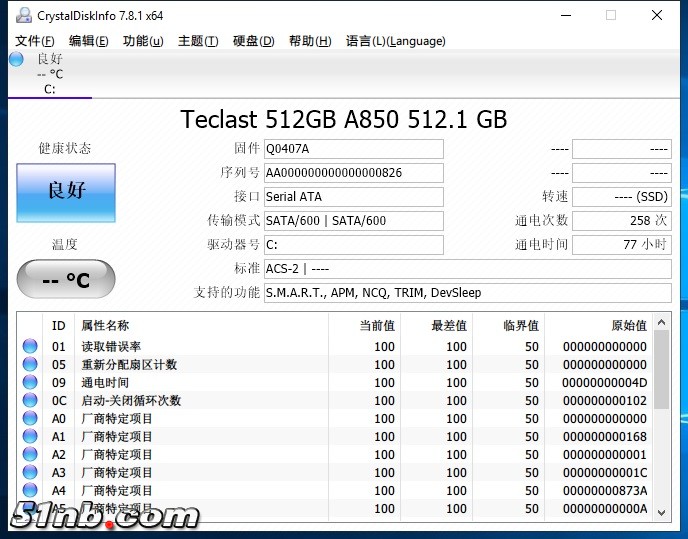Click the CrystalDiskInfo app icon in title bar
Screen dimensions: 688x539
[22, 15]
